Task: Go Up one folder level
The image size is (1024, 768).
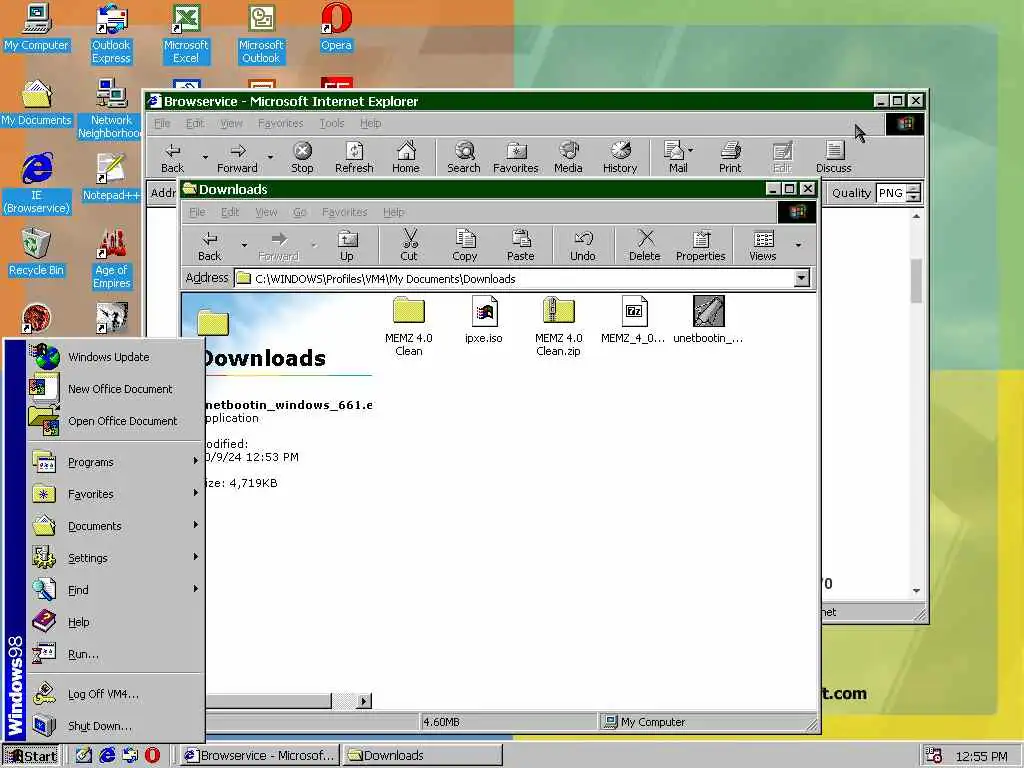Action: (347, 246)
